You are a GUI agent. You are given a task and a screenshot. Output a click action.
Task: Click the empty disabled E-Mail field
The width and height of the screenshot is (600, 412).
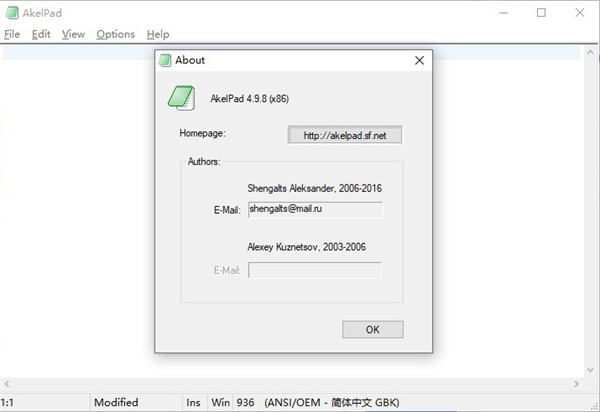pyautogui.click(x=315, y=270)
